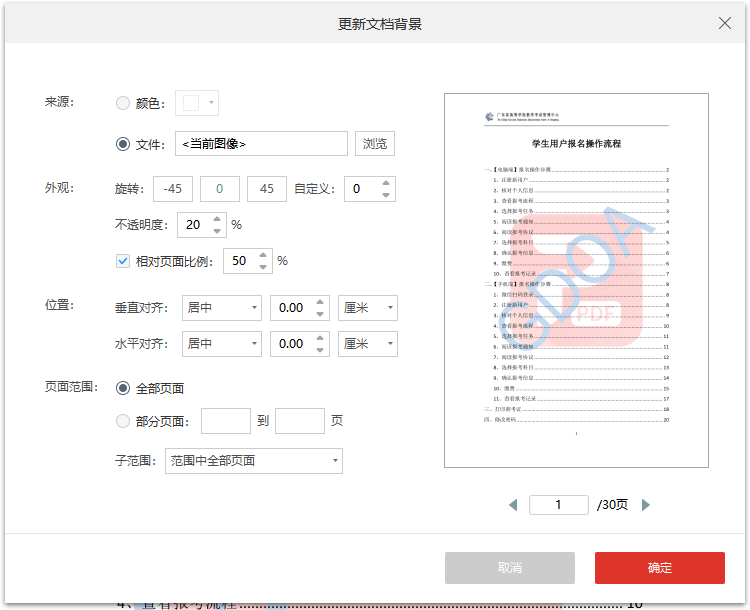This screenshot has height=610, width=750.
Task: Open vertical offset unit 厘米 dropdown
Action: [x=368, y=308]
